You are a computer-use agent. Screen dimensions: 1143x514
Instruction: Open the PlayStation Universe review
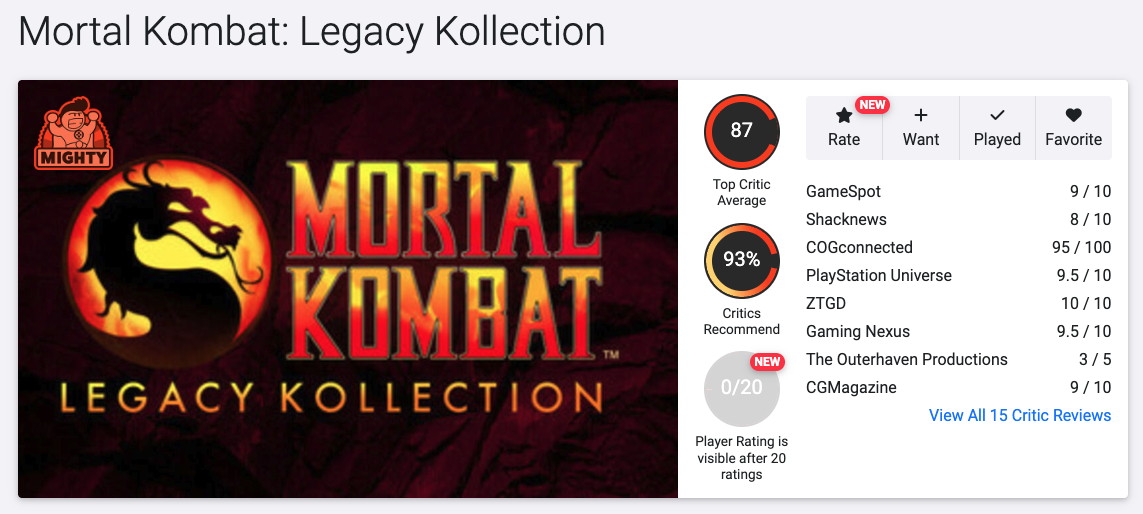[879, 275]
